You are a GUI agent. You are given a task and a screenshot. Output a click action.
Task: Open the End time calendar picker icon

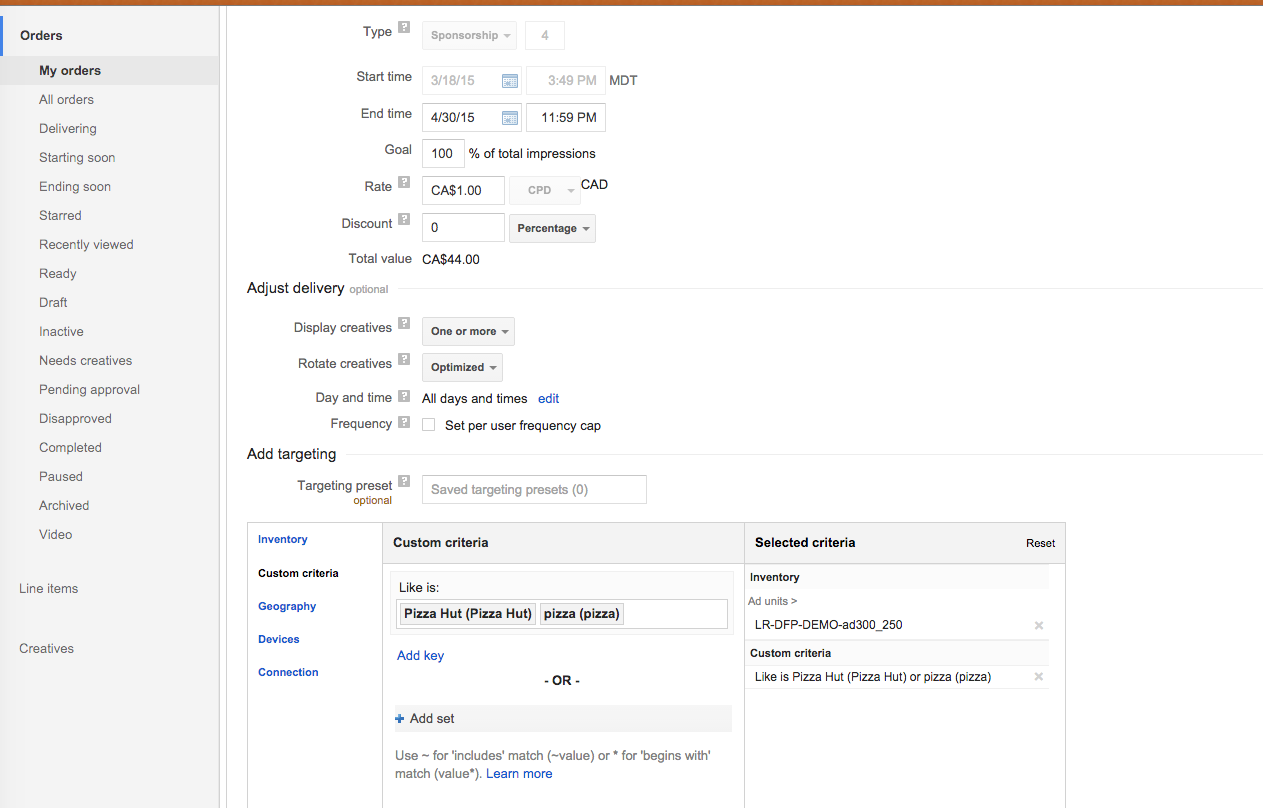pyautogui.click(x=509, y=118)
